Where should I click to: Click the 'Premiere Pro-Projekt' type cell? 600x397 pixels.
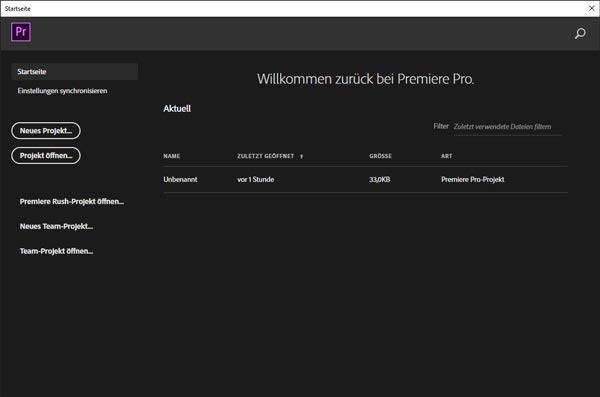[473, 180]
